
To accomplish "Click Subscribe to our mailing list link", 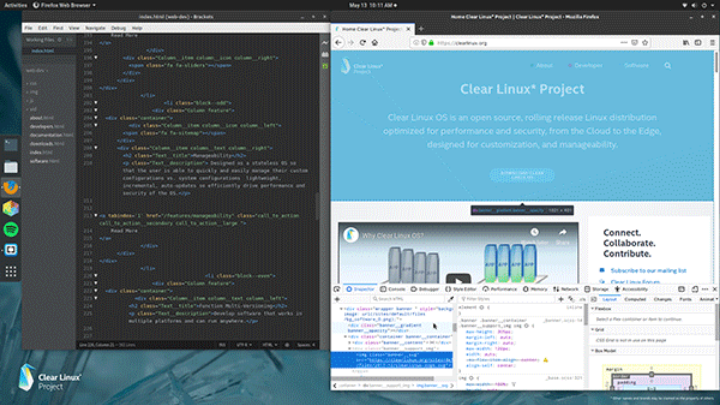I will point(648,270).
